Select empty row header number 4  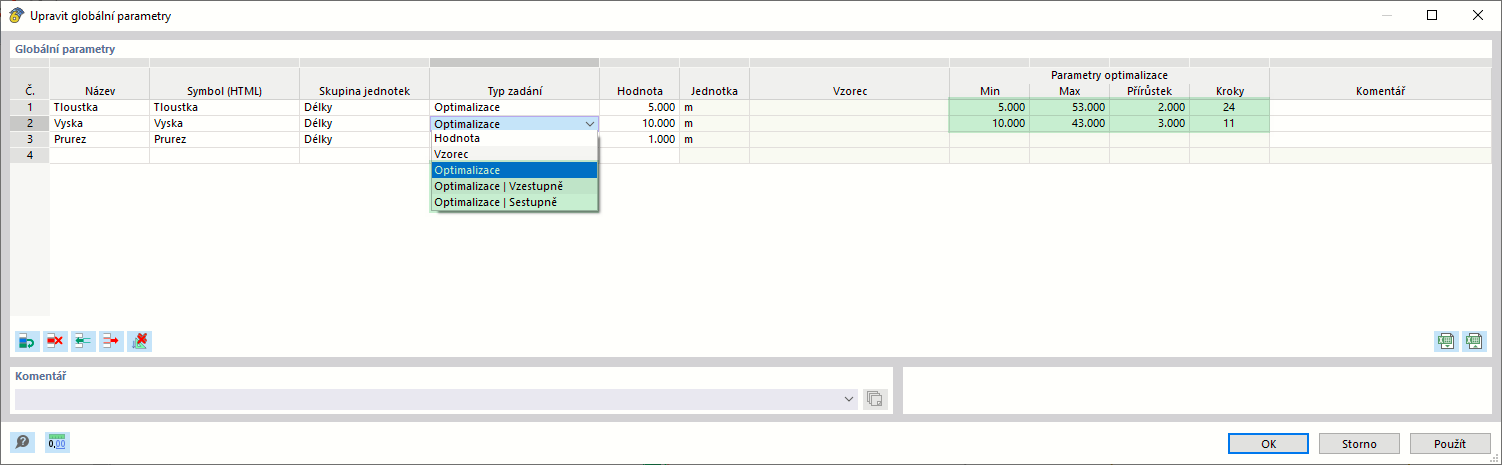[30, 155]
